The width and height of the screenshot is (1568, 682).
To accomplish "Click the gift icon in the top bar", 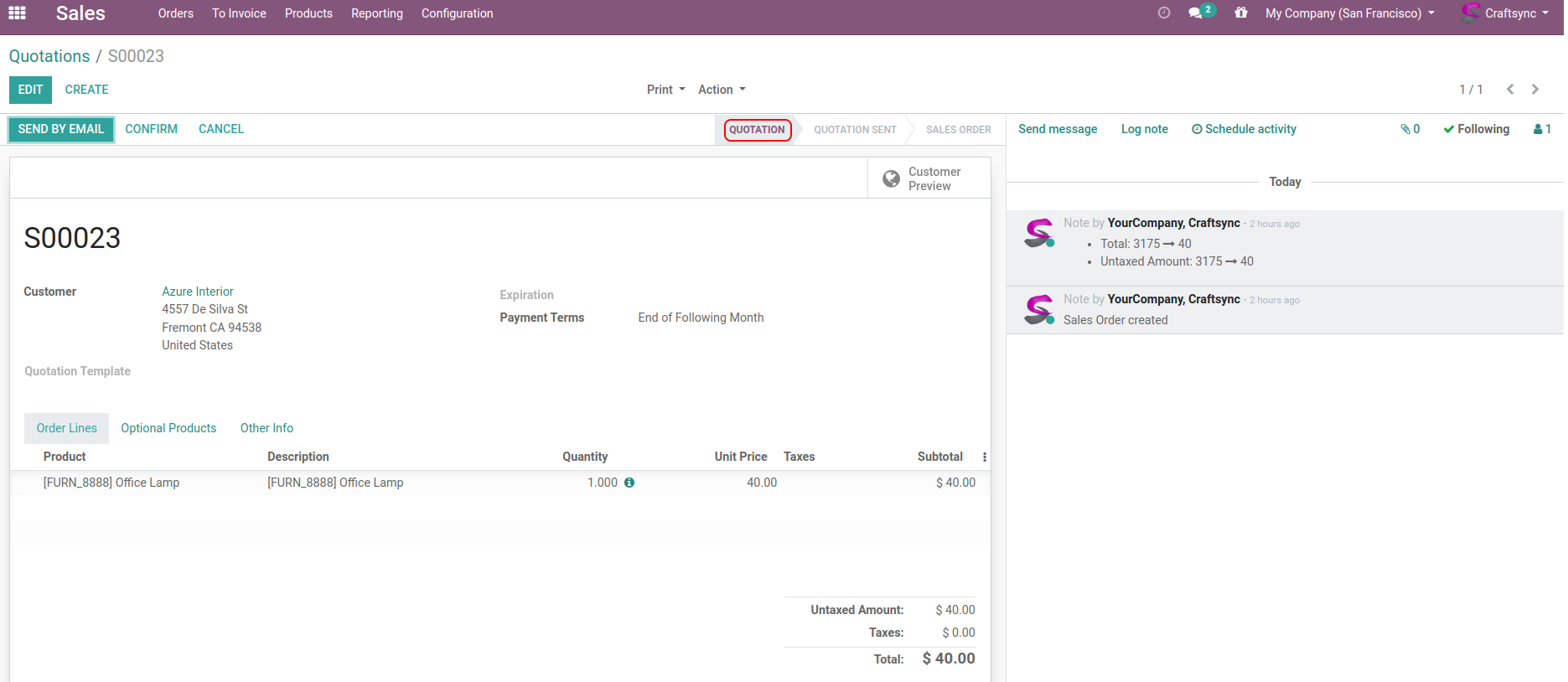I will [x=1240, y=13].
